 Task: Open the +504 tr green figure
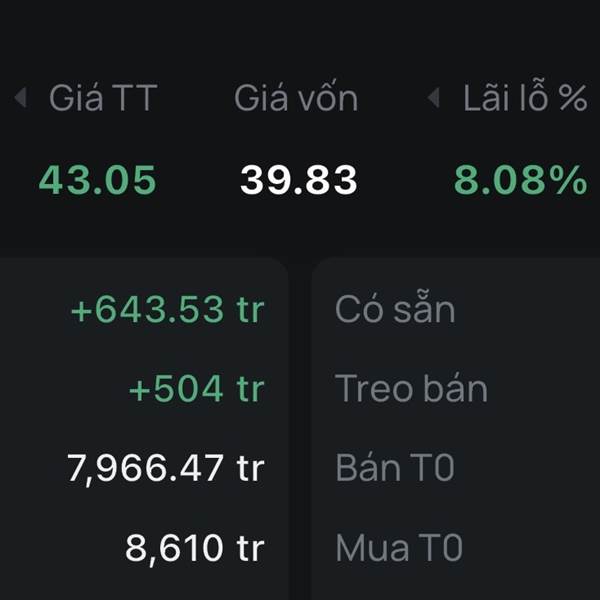click(196, 389)
